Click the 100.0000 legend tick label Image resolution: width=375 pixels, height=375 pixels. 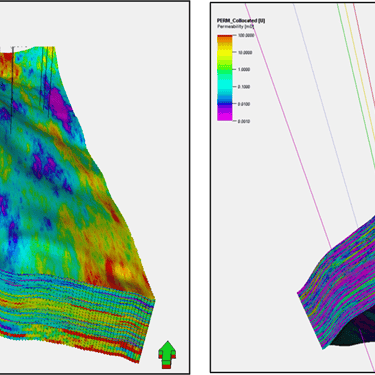246,35
